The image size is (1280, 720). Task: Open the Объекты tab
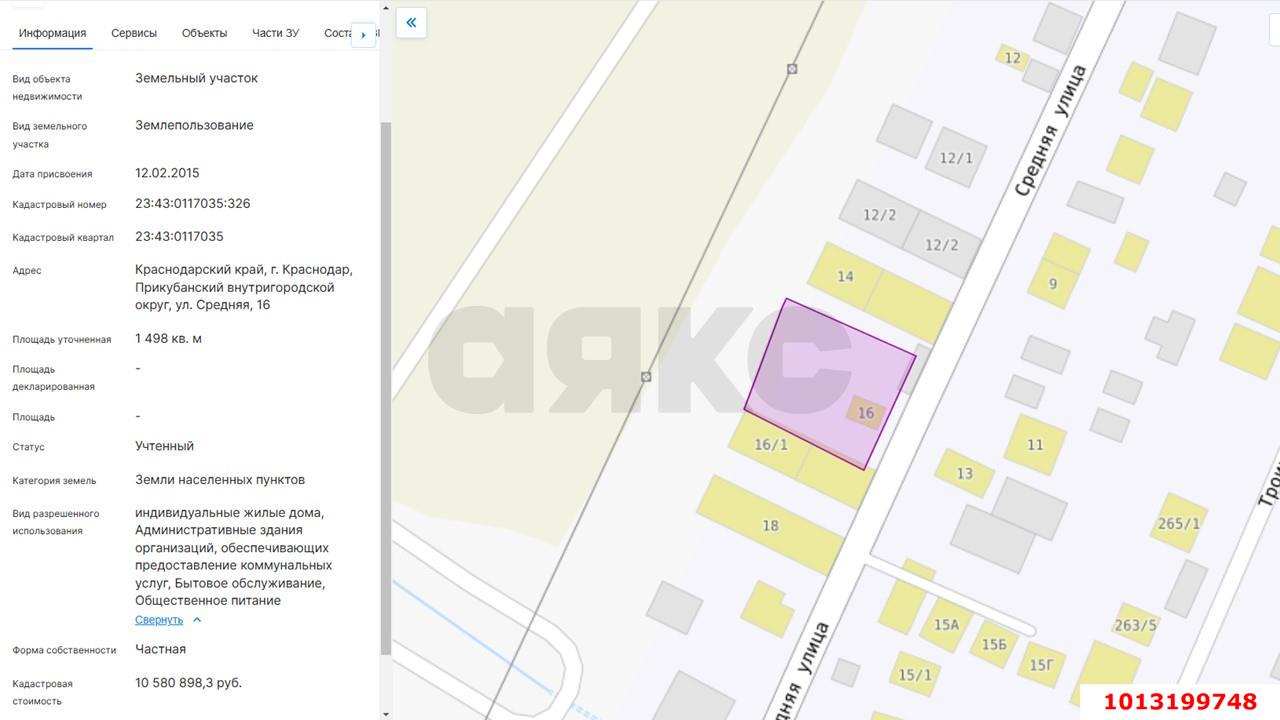pyautogui.click(x=204, y=33)
